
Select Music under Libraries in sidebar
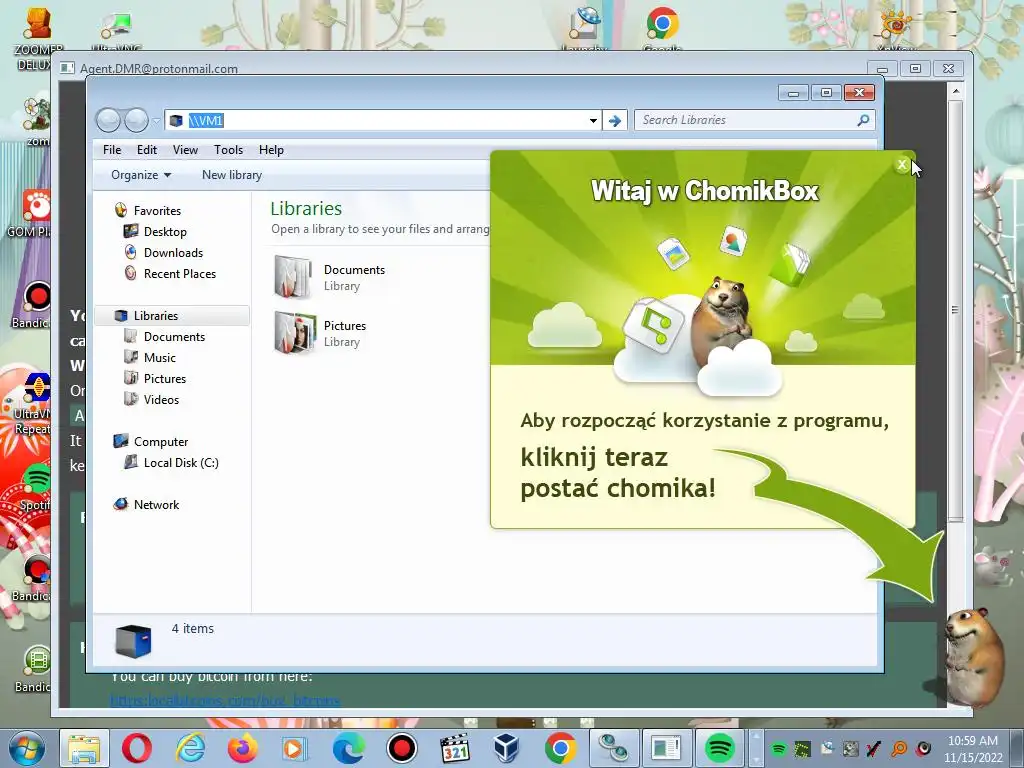pos(159,357)
